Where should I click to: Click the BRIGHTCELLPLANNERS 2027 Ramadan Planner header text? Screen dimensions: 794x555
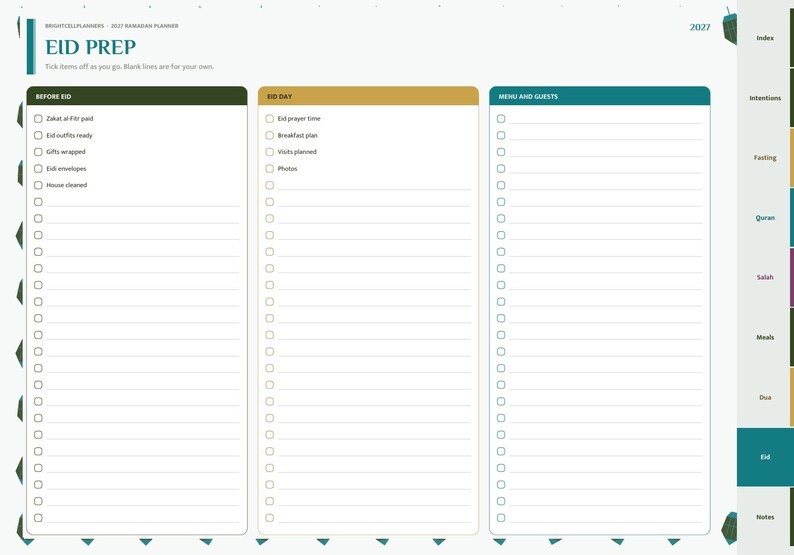(111, 26)
